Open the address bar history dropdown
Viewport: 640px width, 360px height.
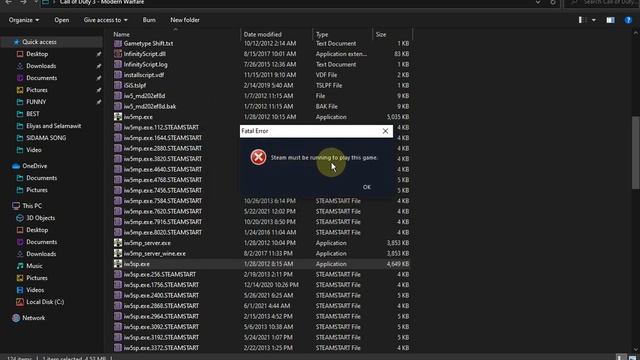tap(538, 2)
